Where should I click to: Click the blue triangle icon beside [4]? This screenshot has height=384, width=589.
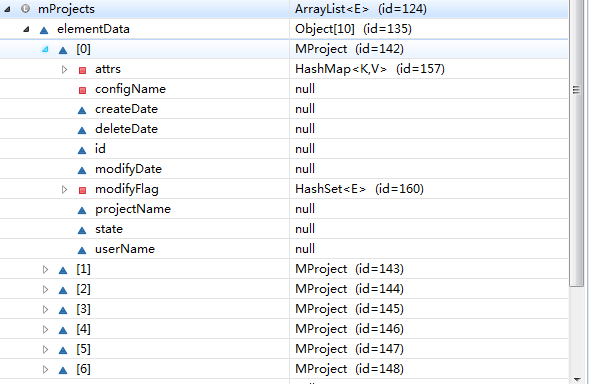[63, 330]
